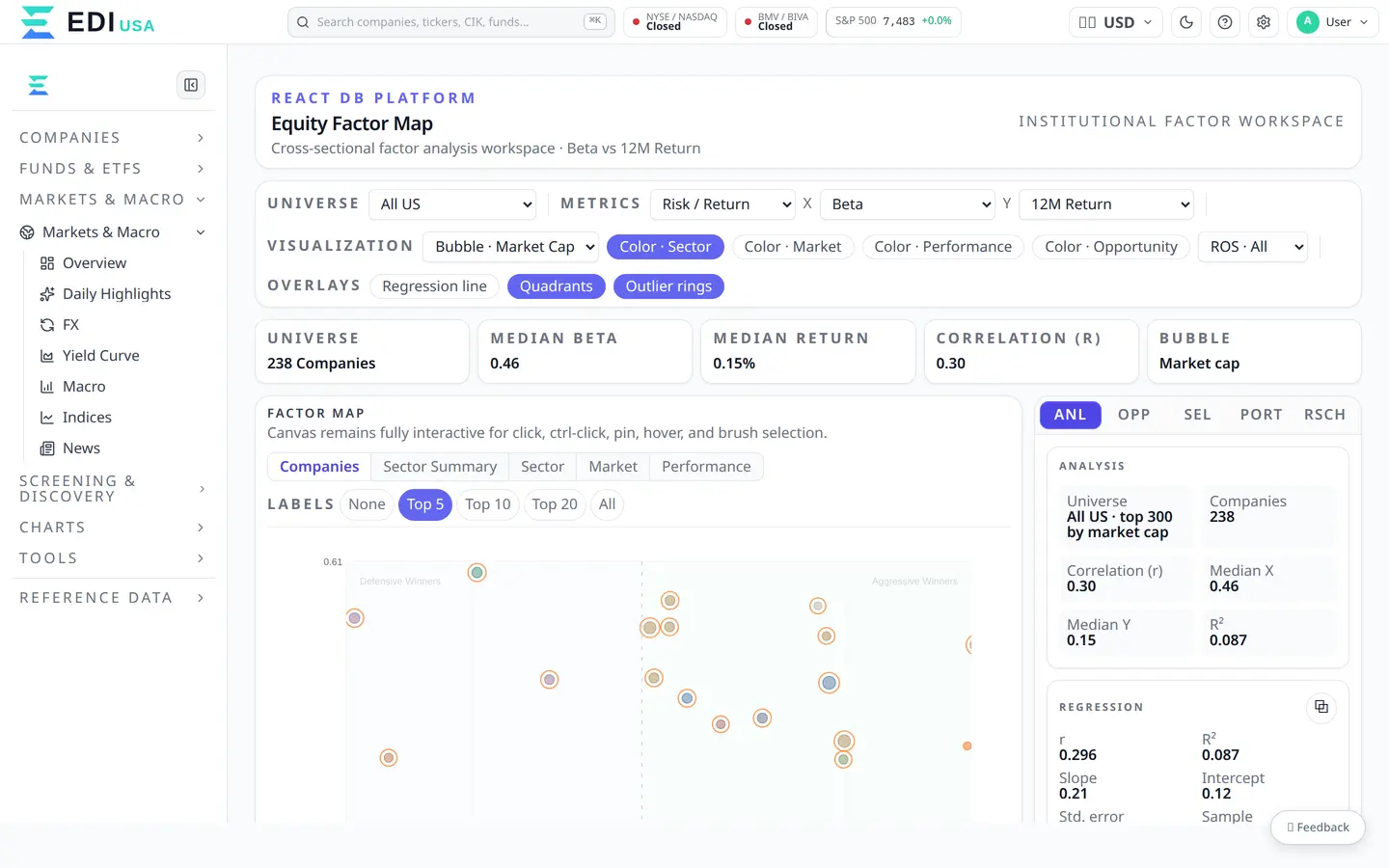Expand Screening & Discovery section

point(112,489)
